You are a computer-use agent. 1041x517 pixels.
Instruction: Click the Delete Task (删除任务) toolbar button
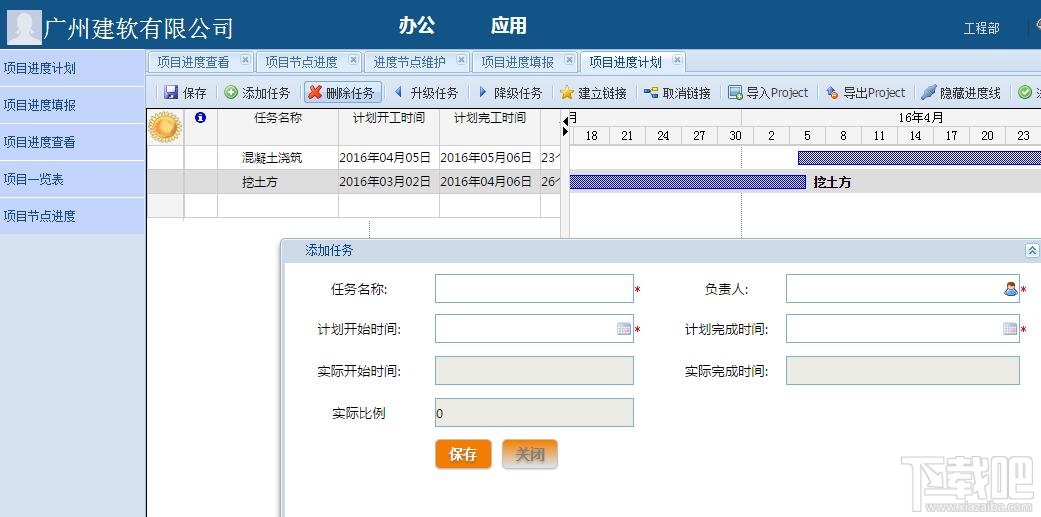pyautogui.click(x=343, y=93)
